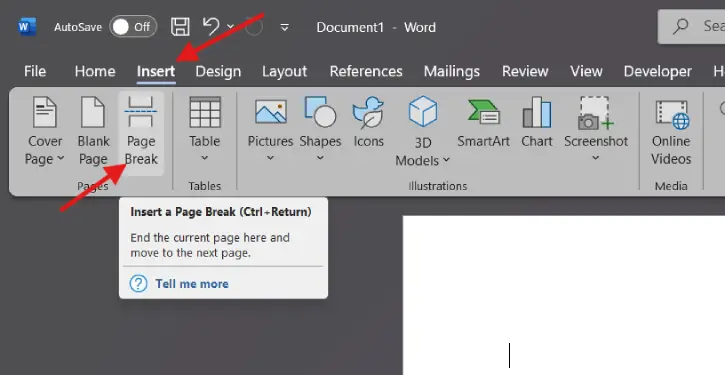Click the Tell me more link
This screenshot has height=375, width=725.
pos(191,283)
